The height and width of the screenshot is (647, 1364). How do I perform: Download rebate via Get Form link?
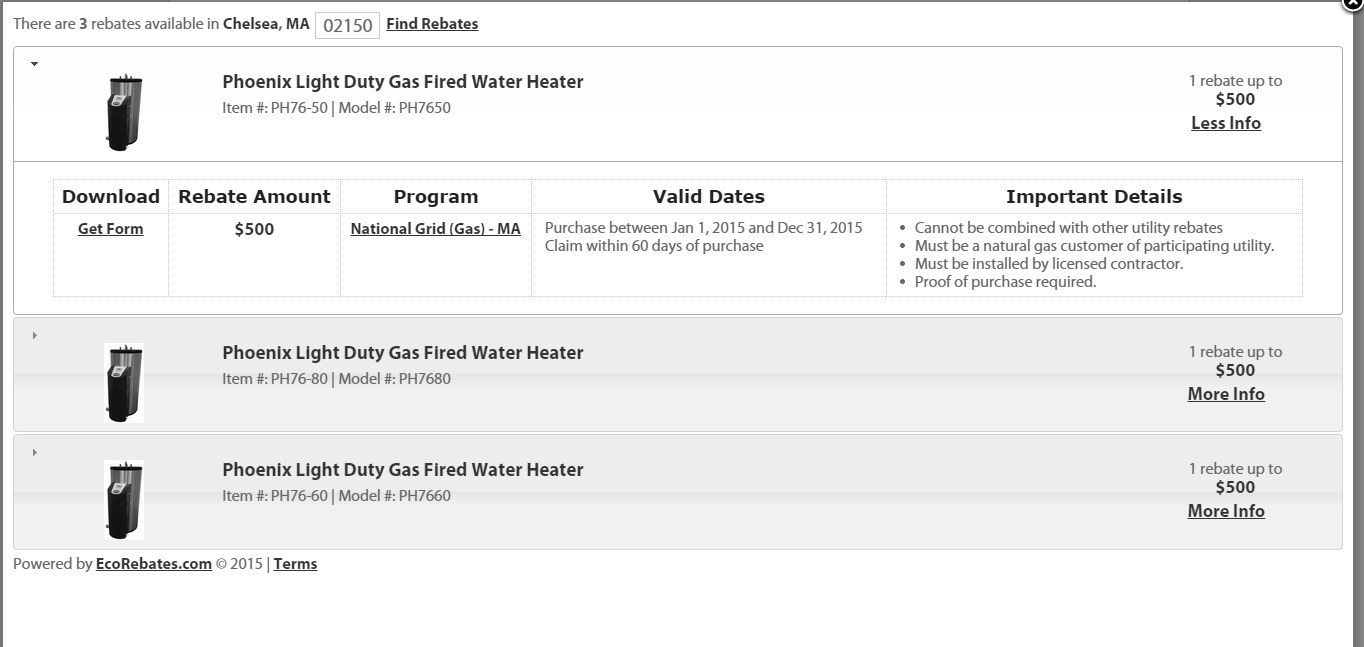pyautogui.click(x=110, y=229)
